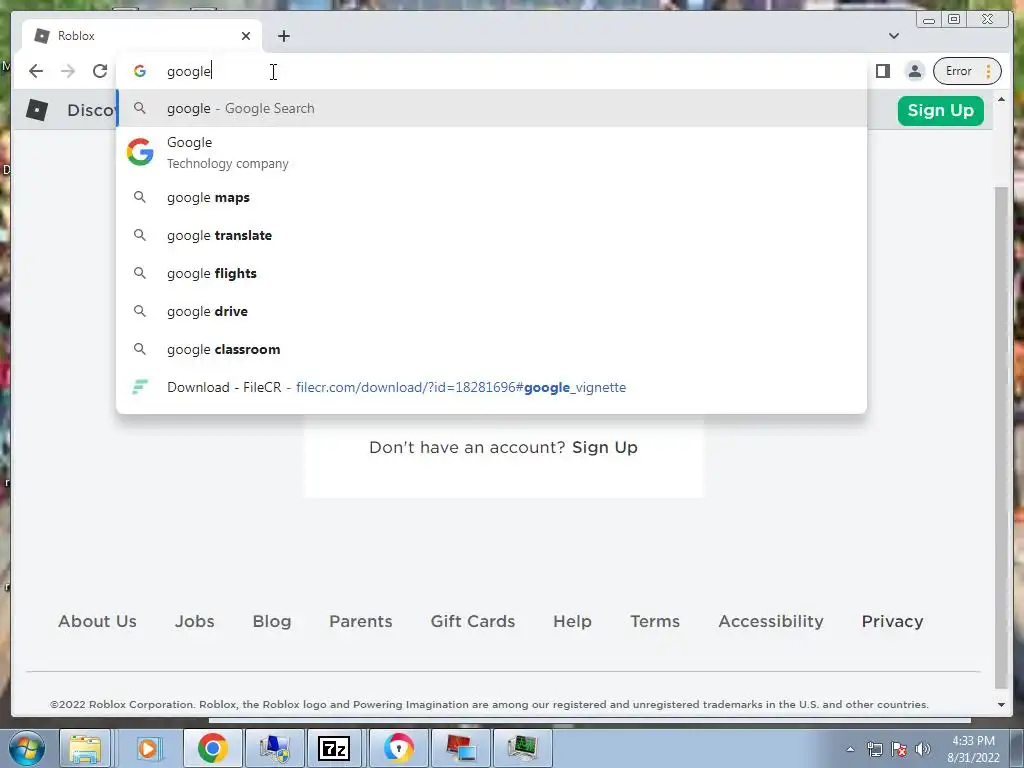Select the google flights suggestion

point(492,273)
